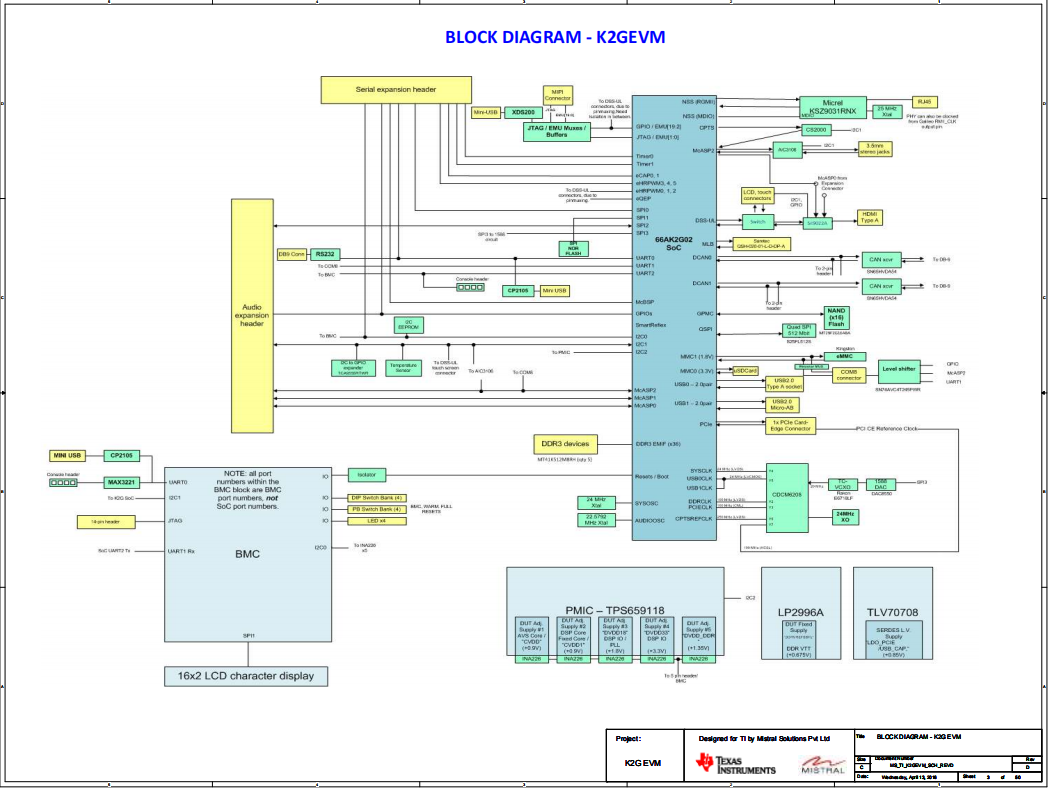
Task: Select the 16x2 LCD character display block
Action: tap(246, 676)
